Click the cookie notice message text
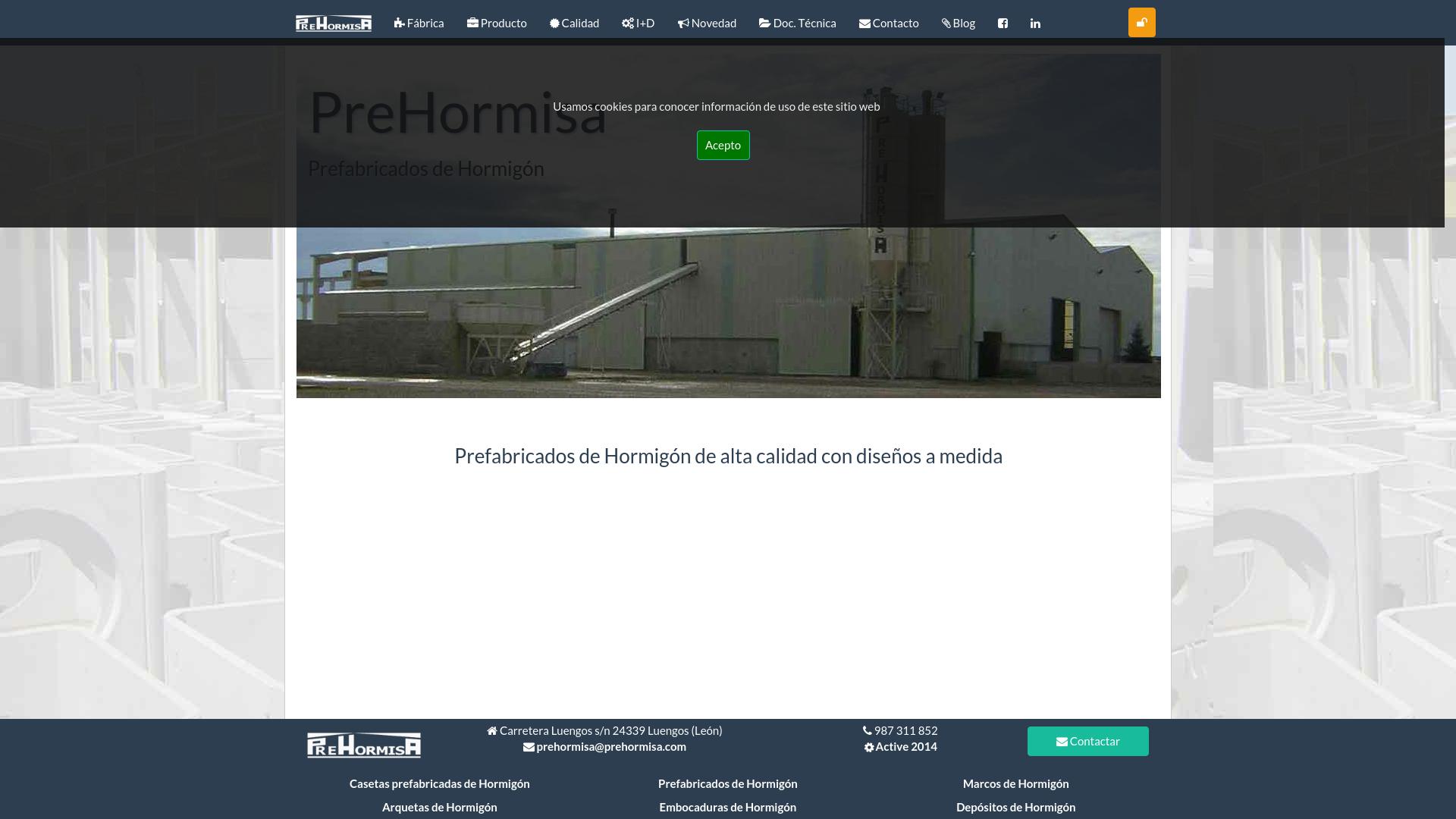The image size is (1456, 819). click(716, 107)
